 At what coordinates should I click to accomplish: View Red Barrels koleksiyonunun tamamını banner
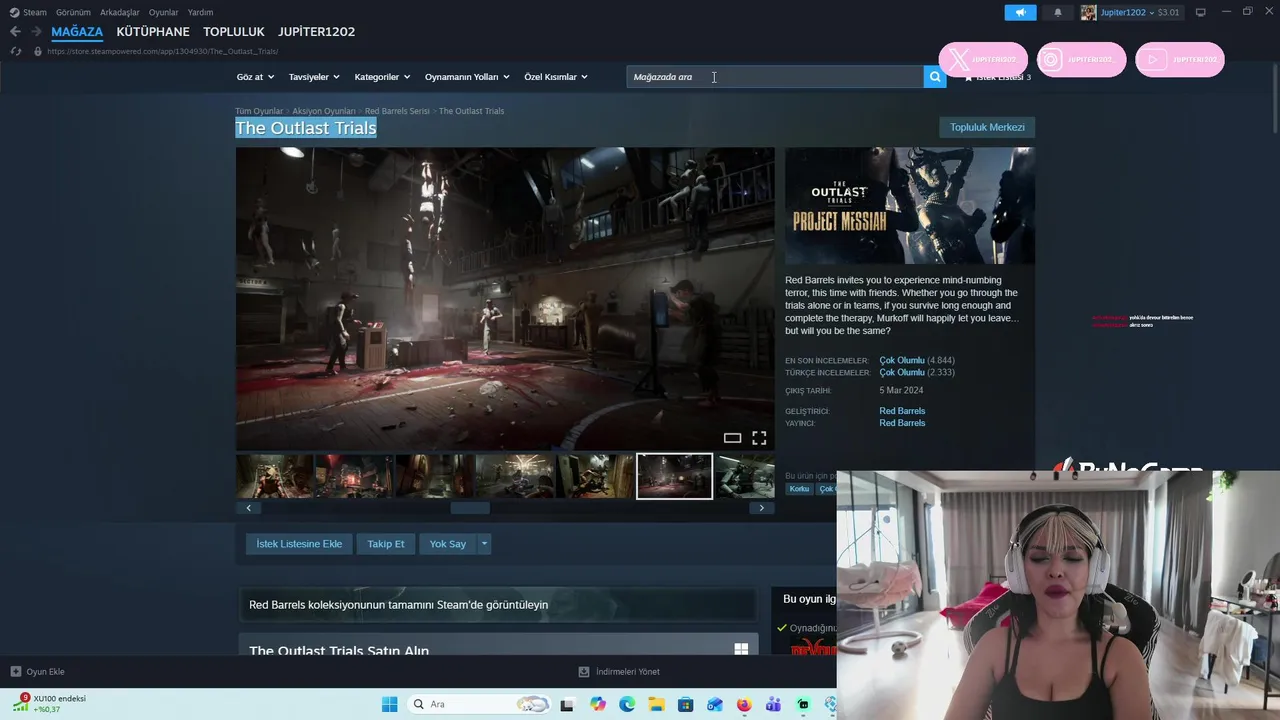tap(497, 605)
